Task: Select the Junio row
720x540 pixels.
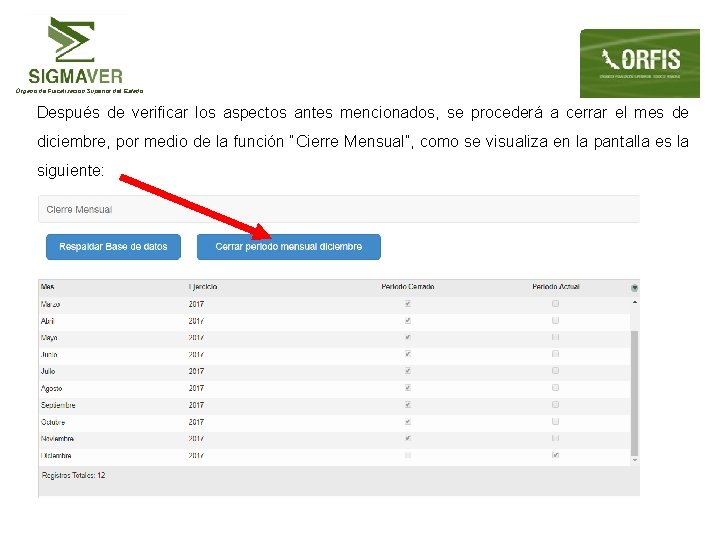Action: click(x=334, y=354)
